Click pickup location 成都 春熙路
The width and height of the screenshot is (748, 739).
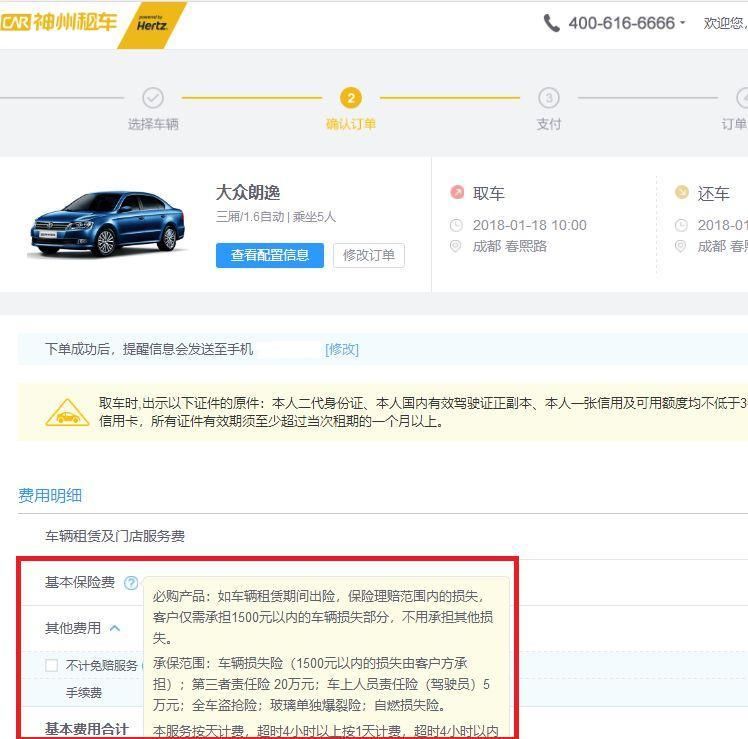tap(509, 246)
